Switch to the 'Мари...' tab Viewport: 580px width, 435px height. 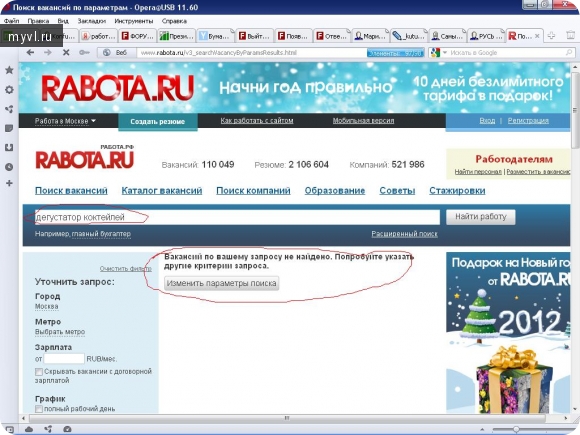[371, 36]
